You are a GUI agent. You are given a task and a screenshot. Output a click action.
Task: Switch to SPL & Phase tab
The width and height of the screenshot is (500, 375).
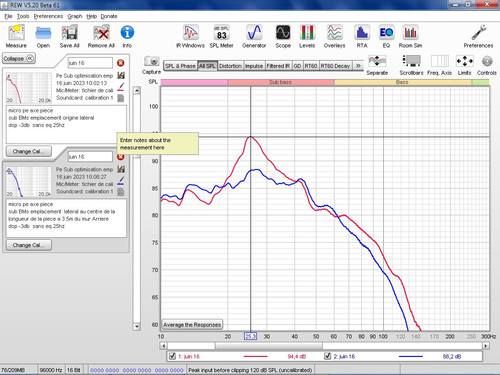coord(180,66)
